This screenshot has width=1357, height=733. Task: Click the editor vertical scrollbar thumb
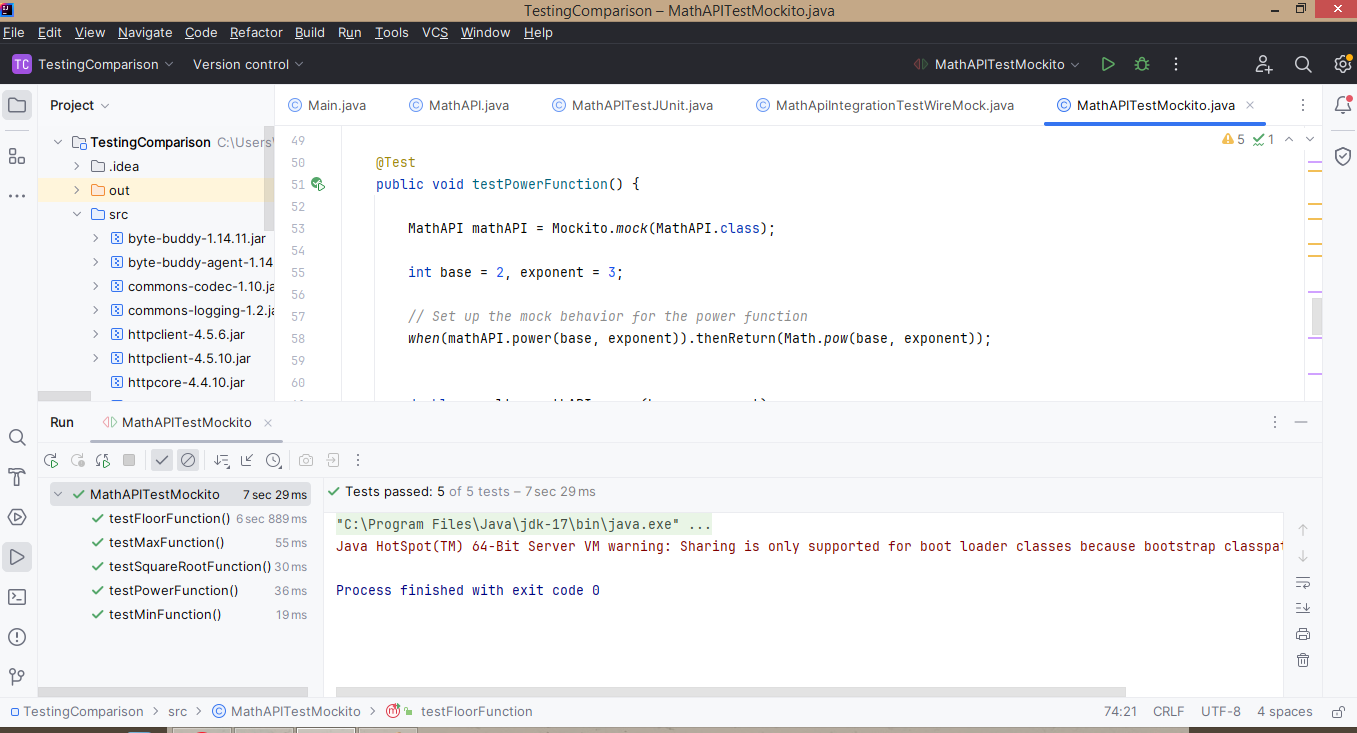[x=1317, y=315]
